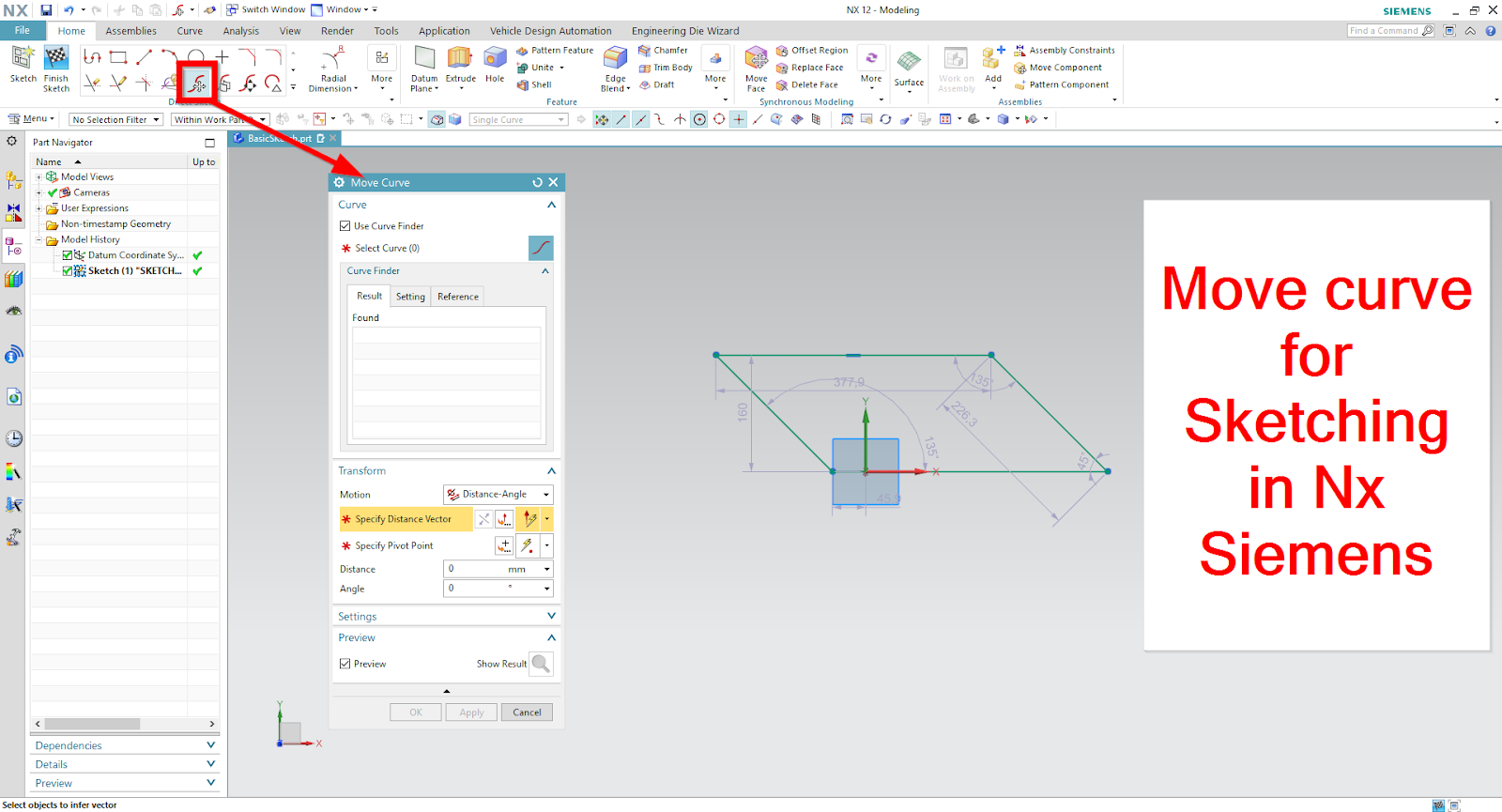The image size is (1502, 812).
Task: Open the Vehicle Design Automation tab
Action: 550,31
